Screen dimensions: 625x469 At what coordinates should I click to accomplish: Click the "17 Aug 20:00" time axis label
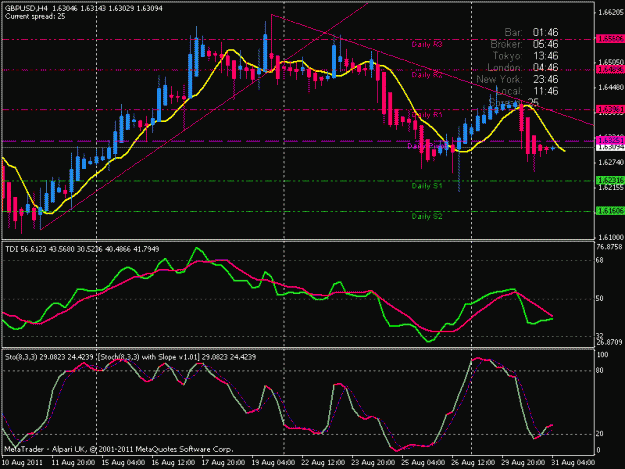[223, 462]
